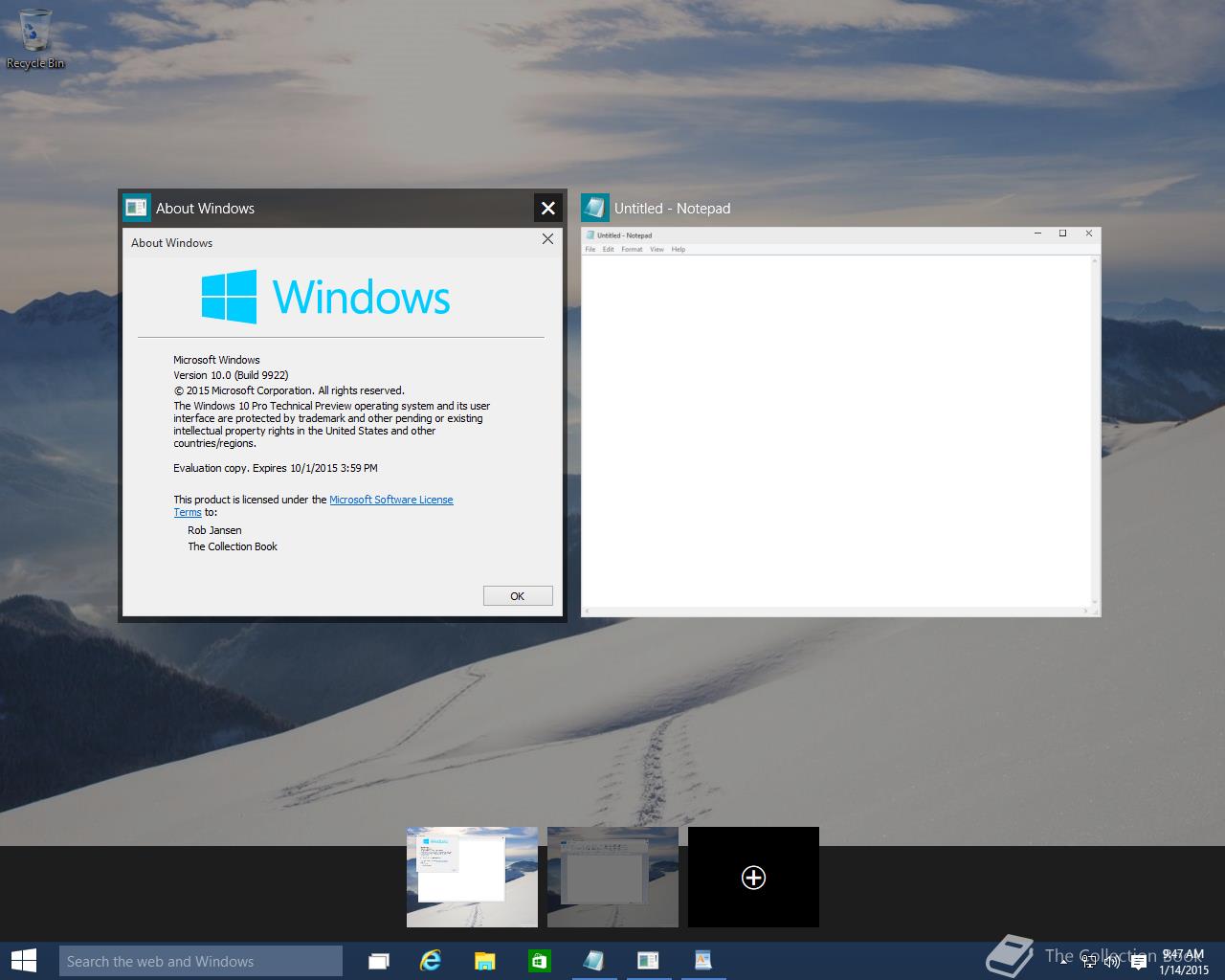
Task: Open the Windows Store taskbar icon
Action: pos(540,961)
